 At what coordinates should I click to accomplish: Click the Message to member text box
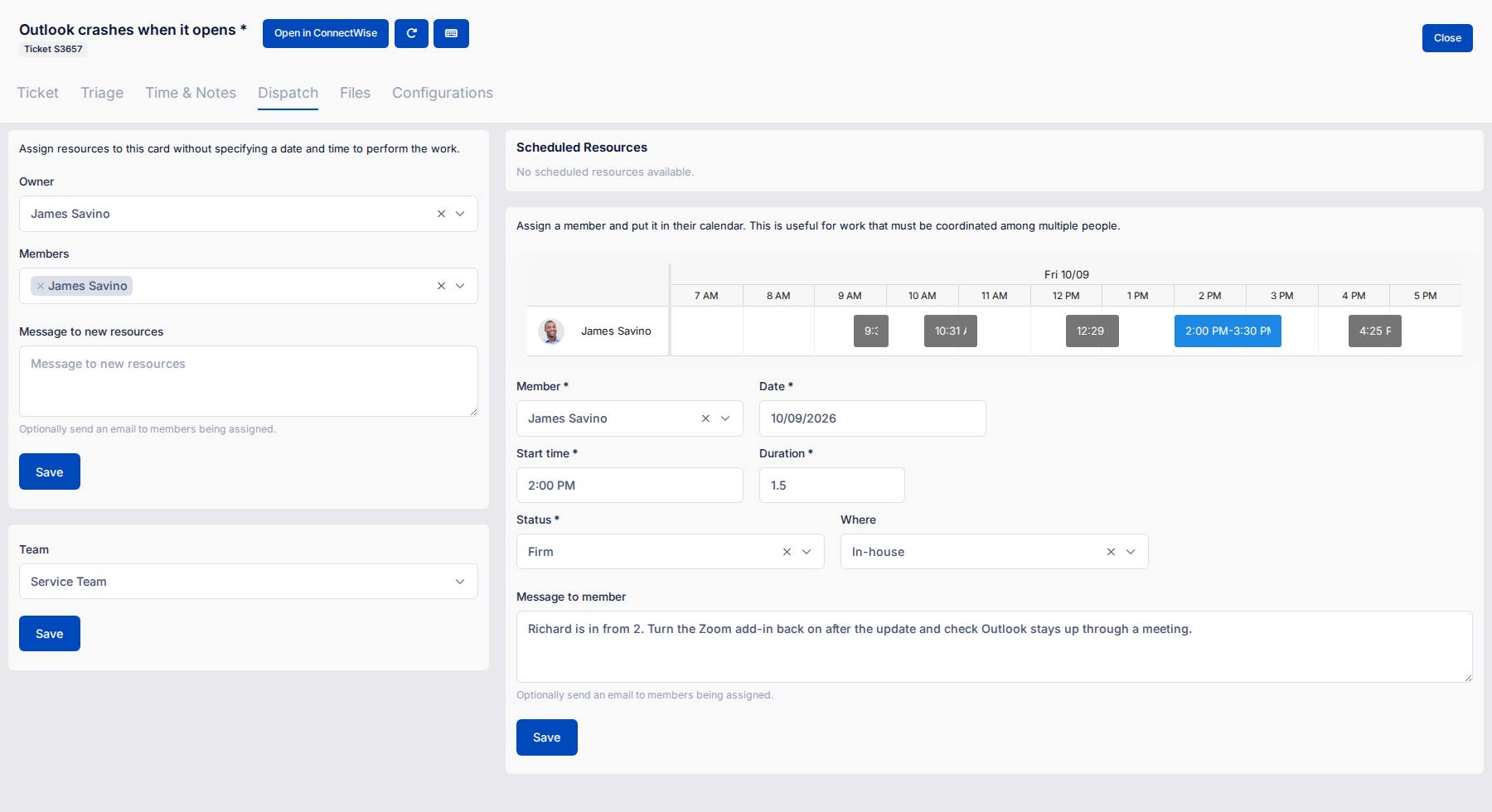coord(995,647)
